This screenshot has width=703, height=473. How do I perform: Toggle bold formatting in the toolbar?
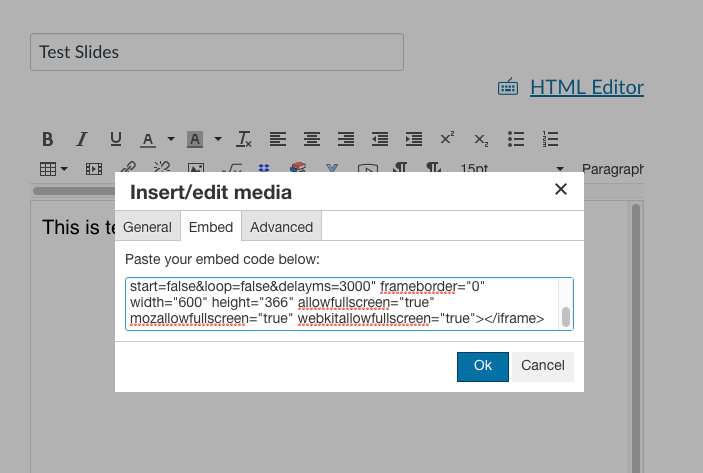tap(47, 139)
